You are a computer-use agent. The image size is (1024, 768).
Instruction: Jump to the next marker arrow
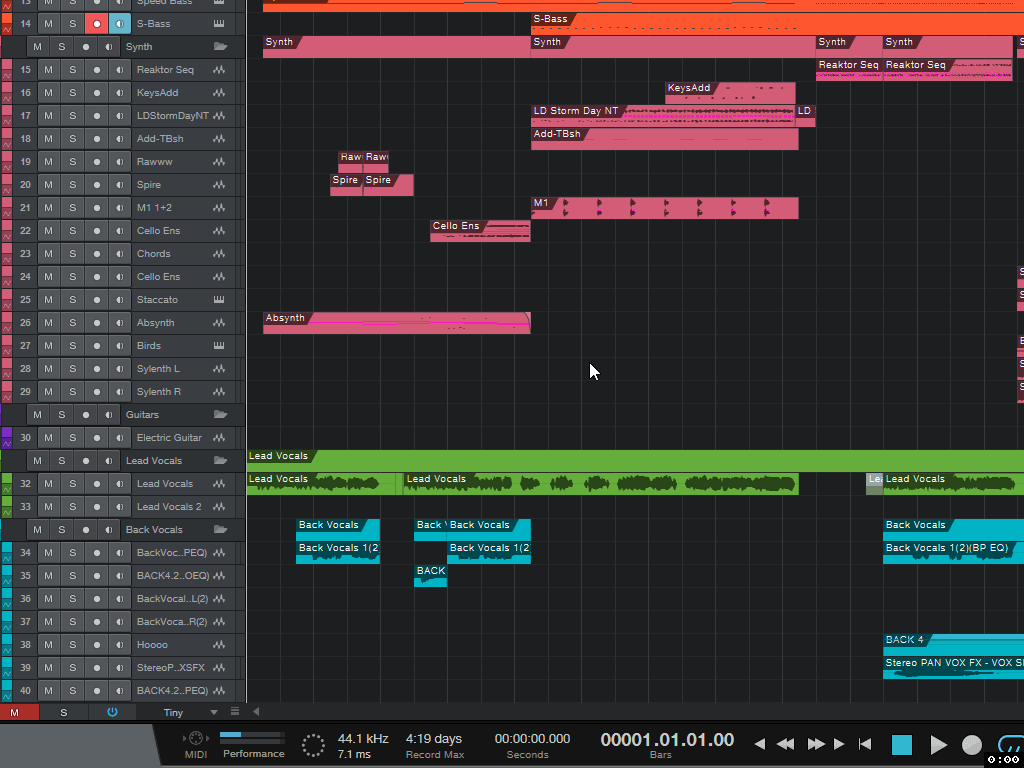839,744
